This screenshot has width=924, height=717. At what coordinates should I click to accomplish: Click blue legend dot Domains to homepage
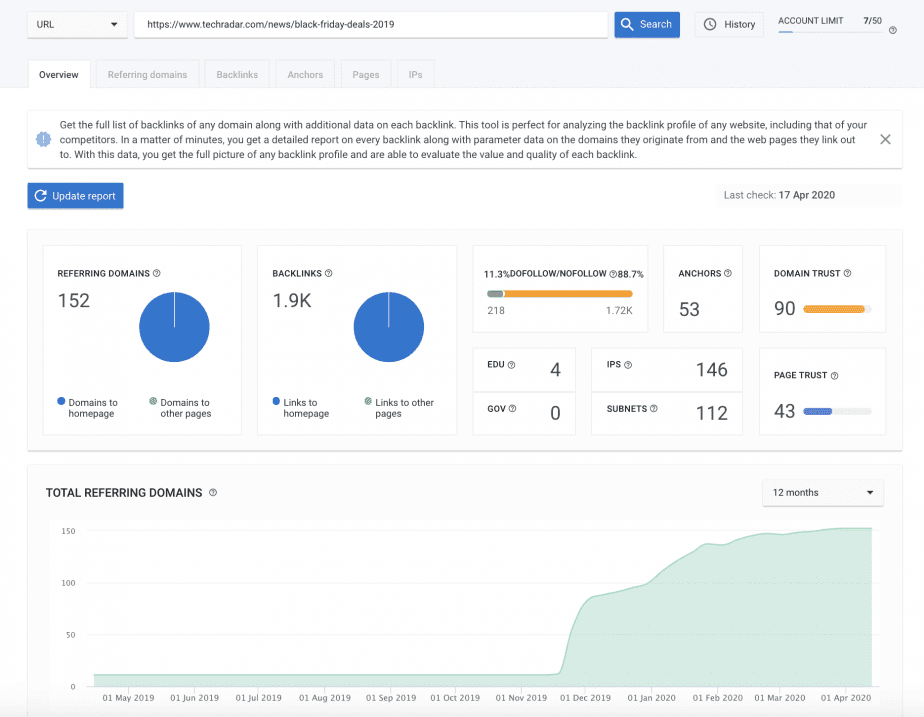[x=61, y=401]
